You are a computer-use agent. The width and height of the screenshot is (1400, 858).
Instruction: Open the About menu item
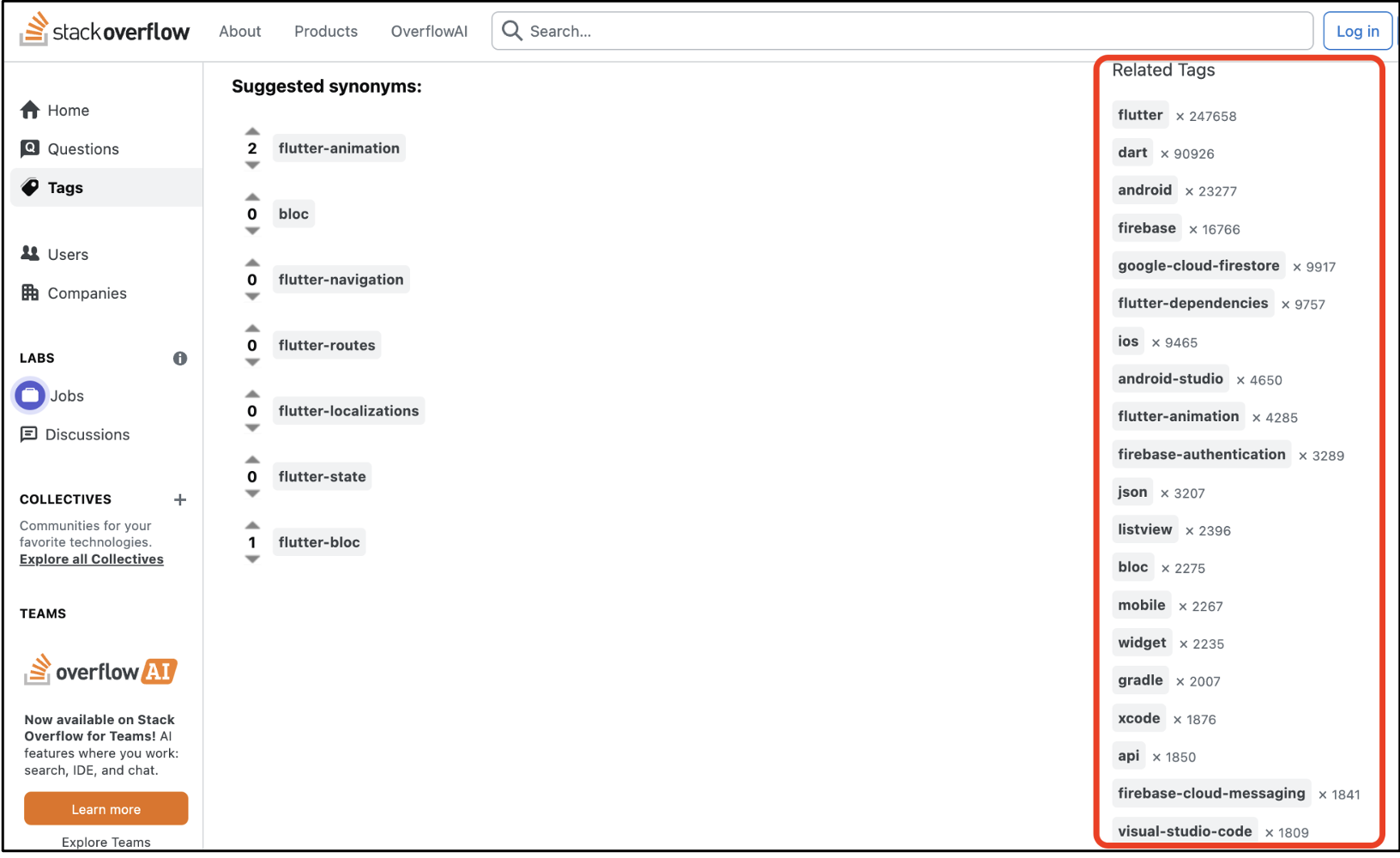coord(239,31)
